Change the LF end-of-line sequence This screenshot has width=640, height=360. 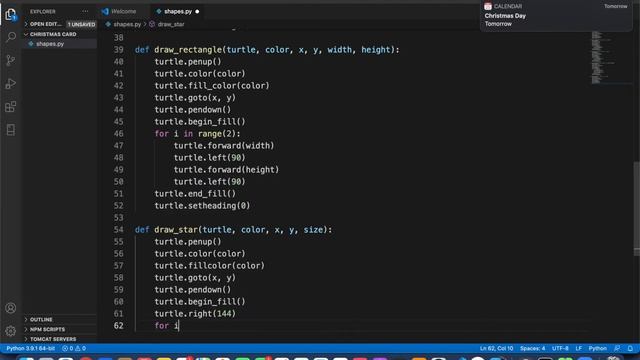[578, 349]
